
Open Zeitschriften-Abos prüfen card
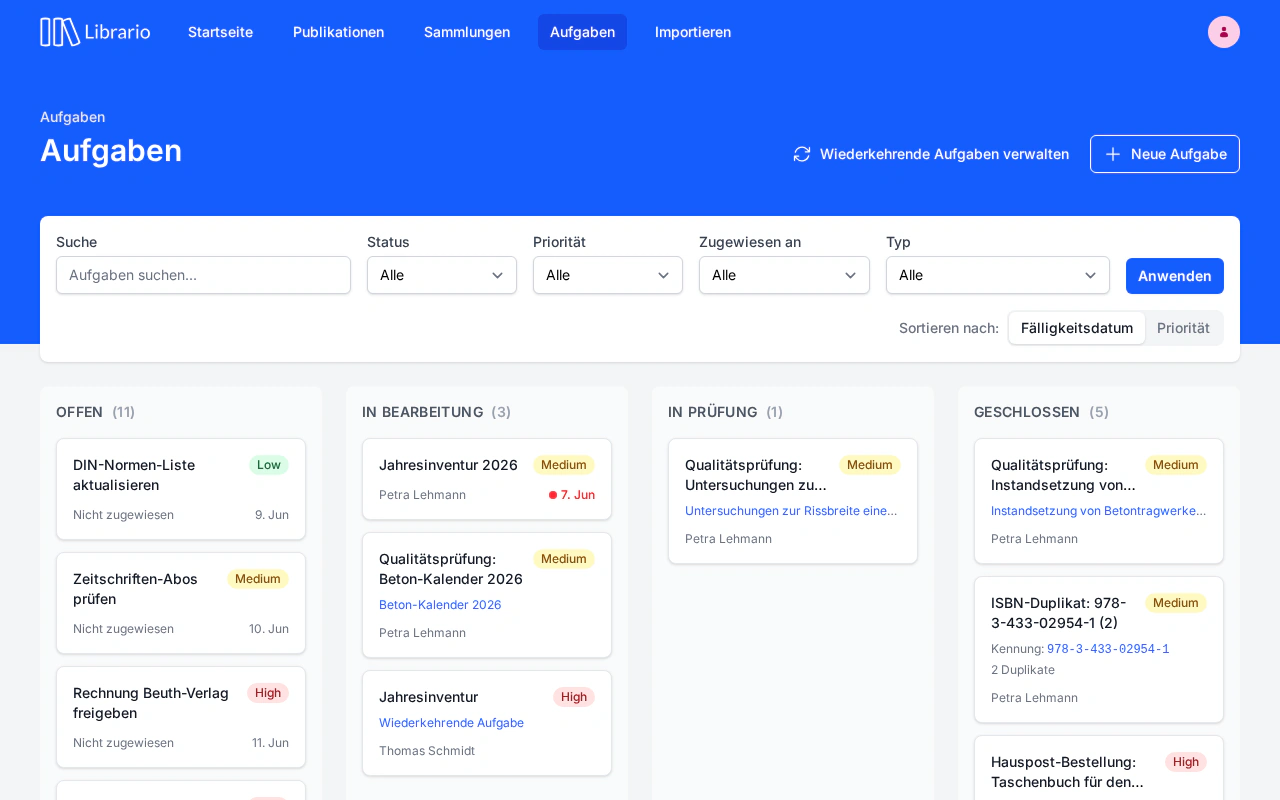(x=181, y=603)
